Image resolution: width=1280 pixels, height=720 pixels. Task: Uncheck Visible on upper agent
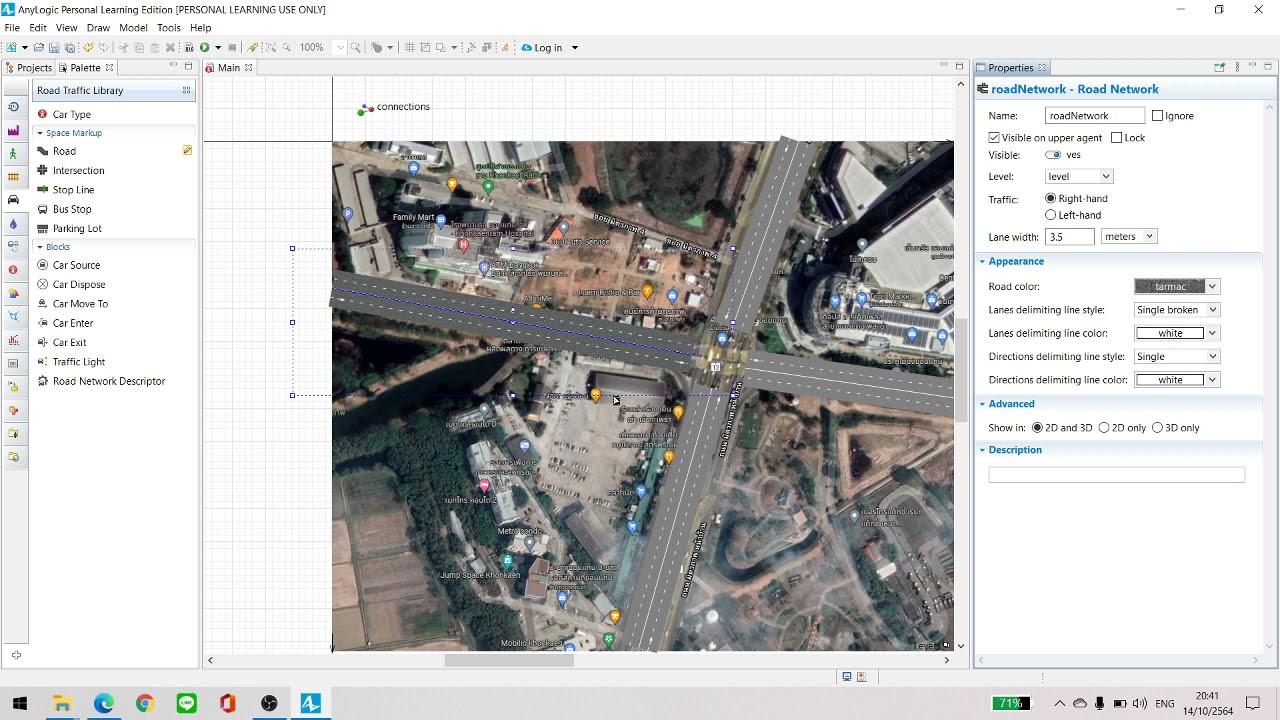(x=994, y=138)
